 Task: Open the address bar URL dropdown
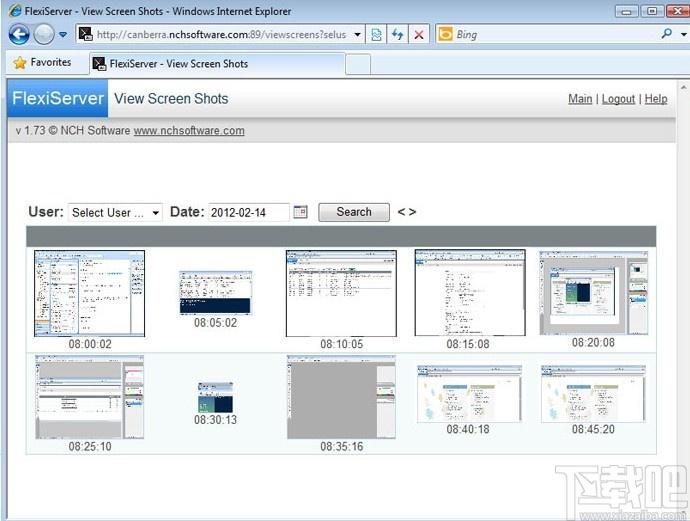(357, 34)
